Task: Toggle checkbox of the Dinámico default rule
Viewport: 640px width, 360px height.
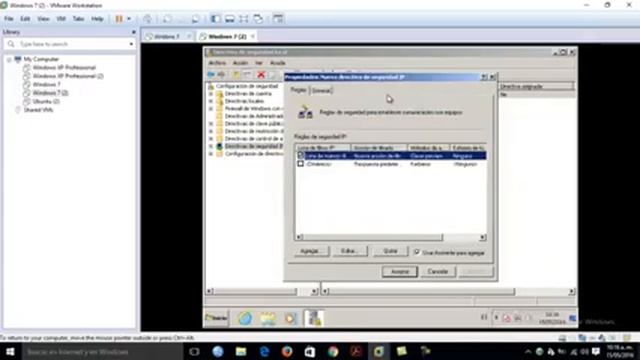Action: click(301, 164)
